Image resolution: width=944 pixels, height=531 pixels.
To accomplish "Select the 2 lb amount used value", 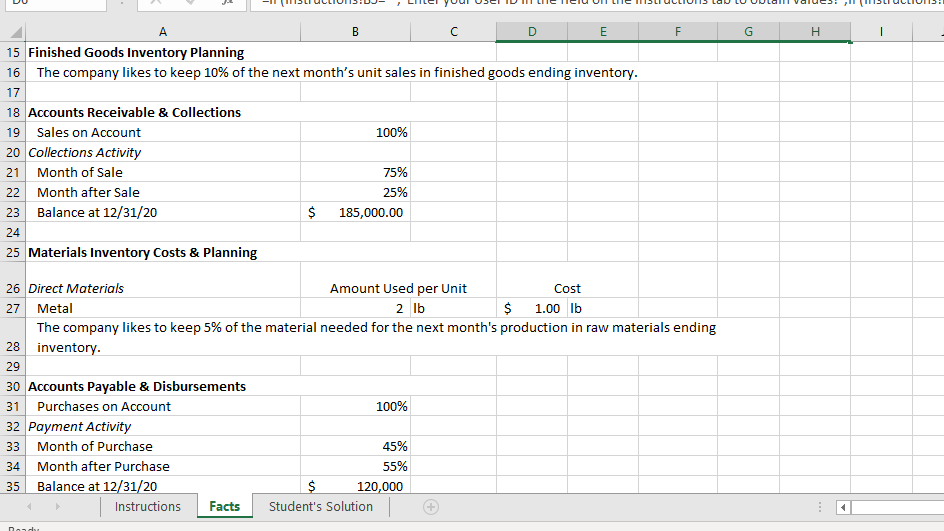I will click(355, 308).
